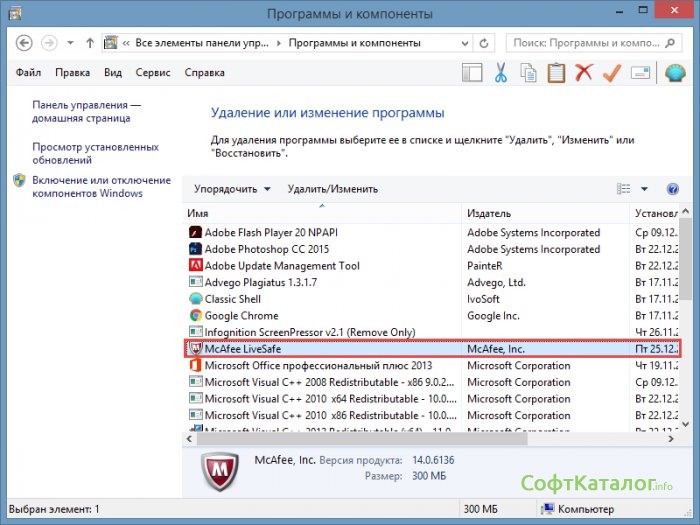The height and width of the screenshot is (525, 700).
Task: Open the Файл menu
Action: (29, 73)
